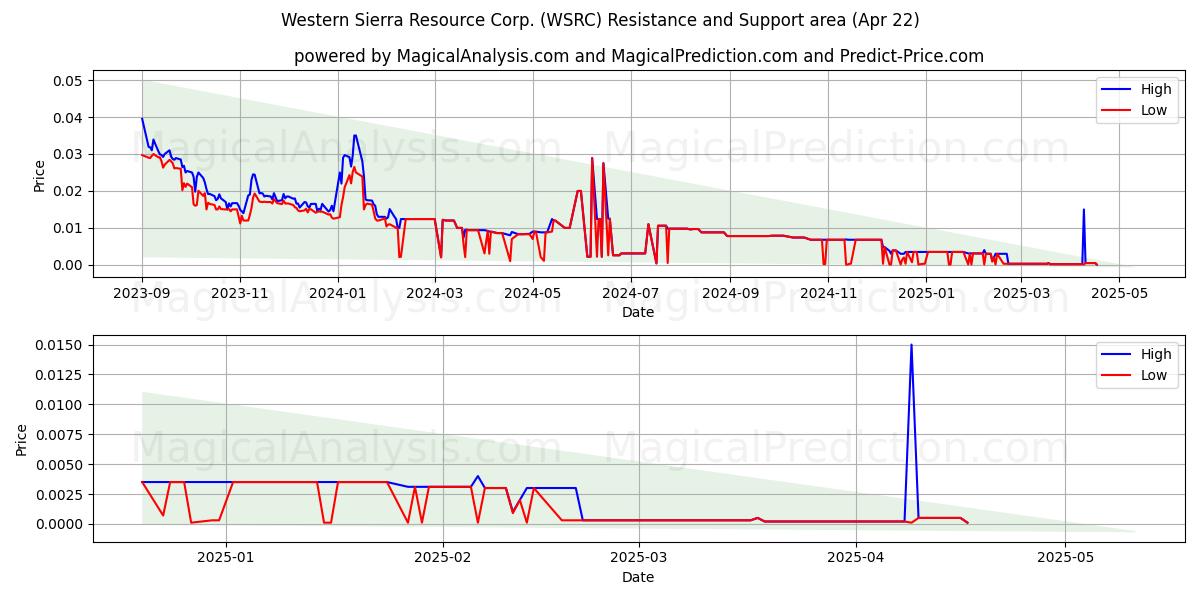Click the 2025-04 label on the bottom chart
The height and width of the screenshot is (600, 1200).
pos(857,558)
